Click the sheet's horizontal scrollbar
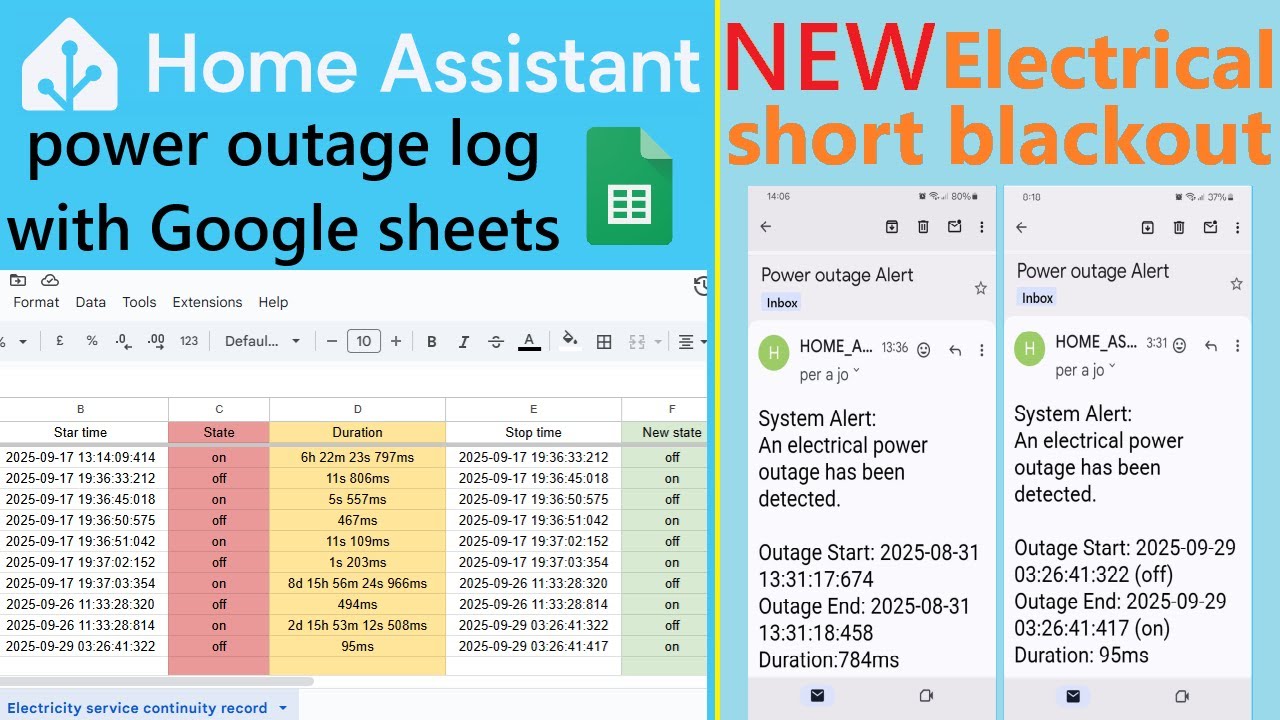1280x720 pixels. [x=158, y=682]
